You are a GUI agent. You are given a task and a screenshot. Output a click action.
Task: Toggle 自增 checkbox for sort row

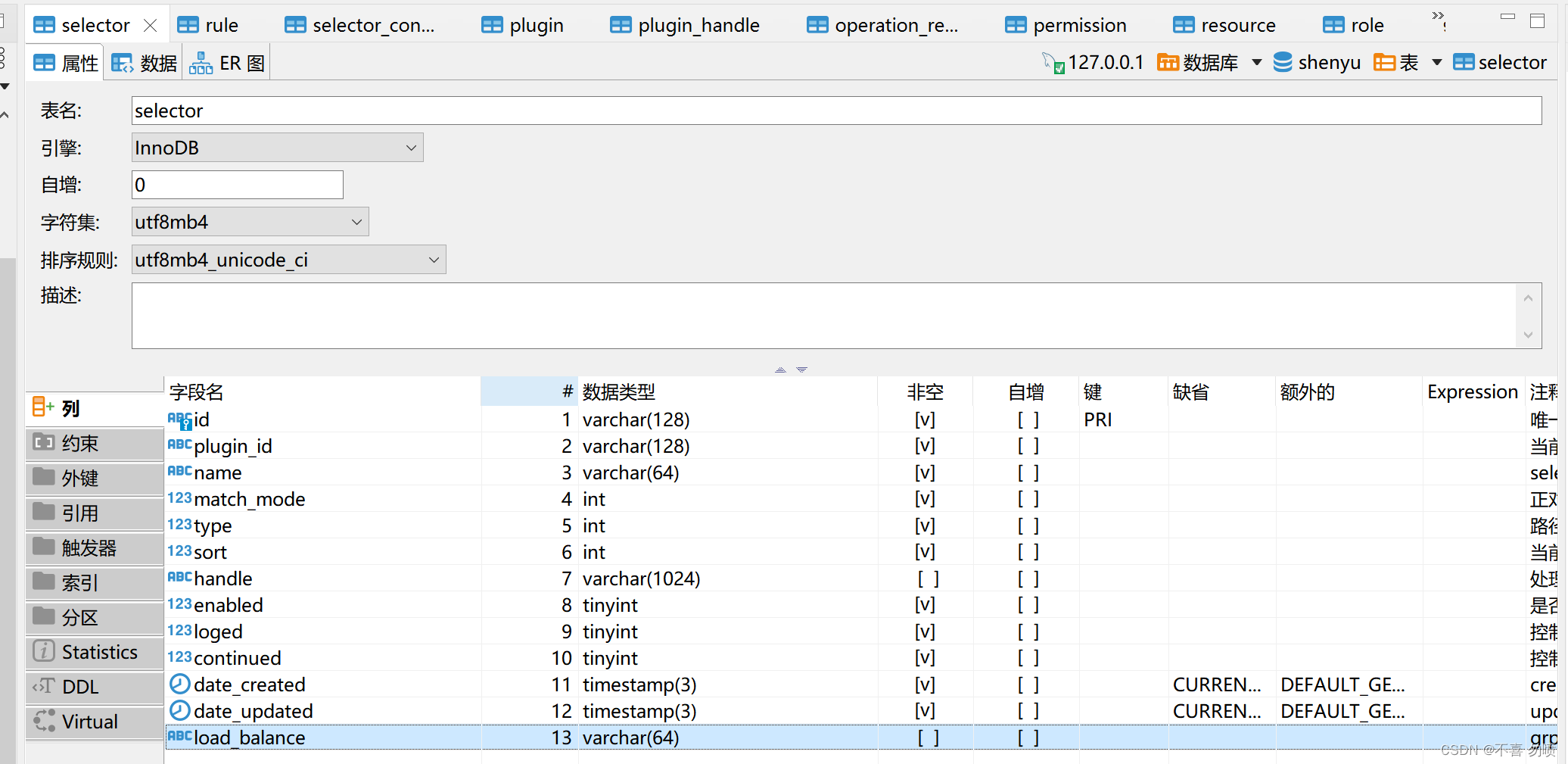(1028, 552)
